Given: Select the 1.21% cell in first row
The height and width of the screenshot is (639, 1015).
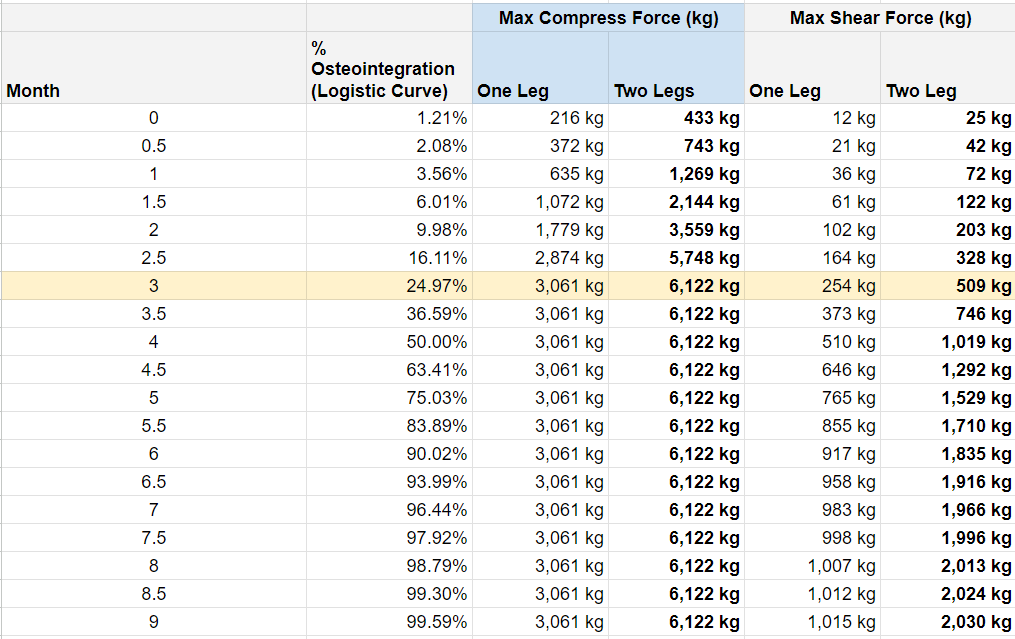Looking at the screenshot, I should tap(389, 118).
